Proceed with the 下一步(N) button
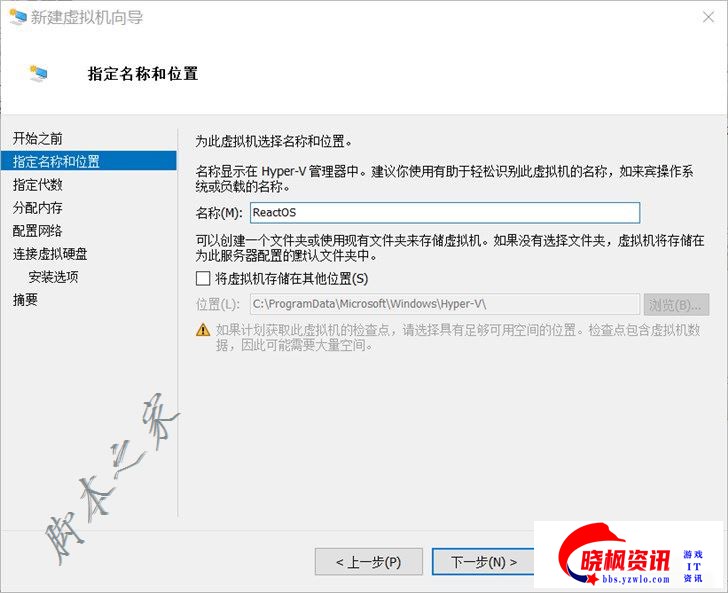 click(484, 562)
